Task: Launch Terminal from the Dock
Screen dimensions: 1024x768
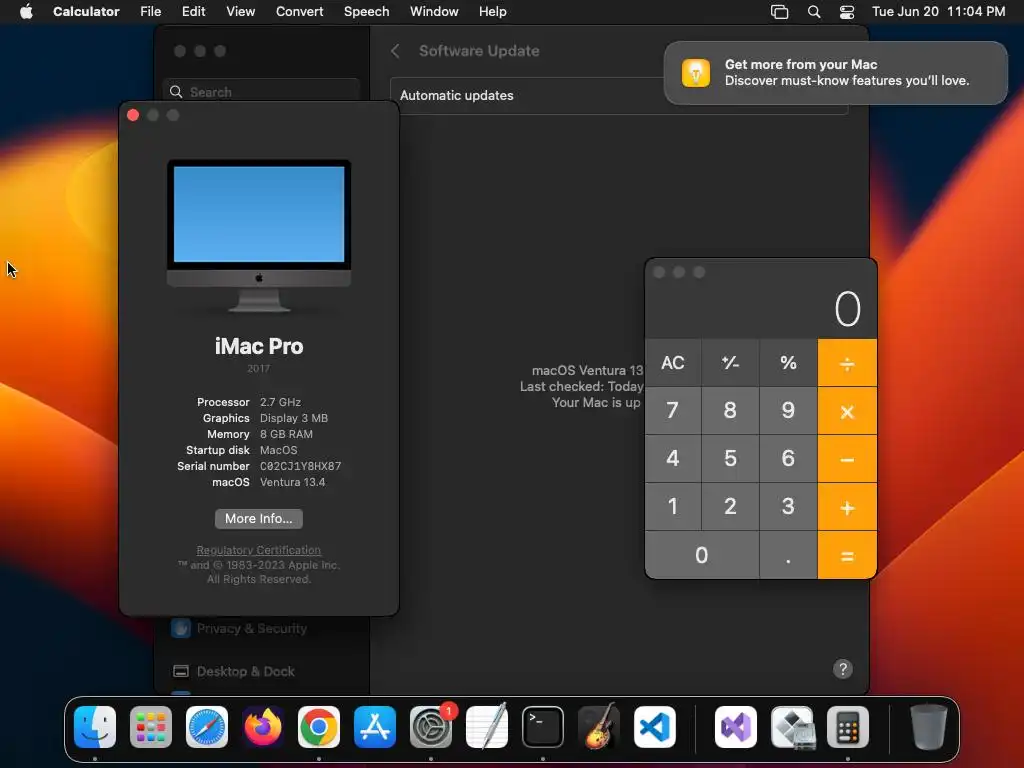Action: point(543,727)
